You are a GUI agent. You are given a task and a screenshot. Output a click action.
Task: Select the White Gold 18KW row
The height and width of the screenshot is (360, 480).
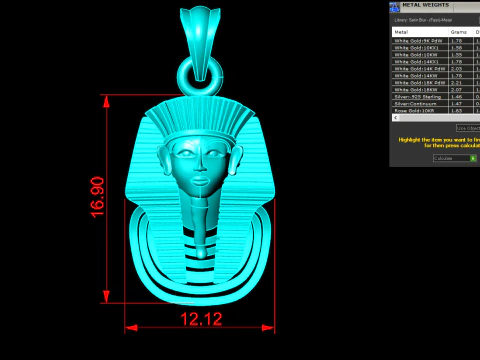(436, 90)
